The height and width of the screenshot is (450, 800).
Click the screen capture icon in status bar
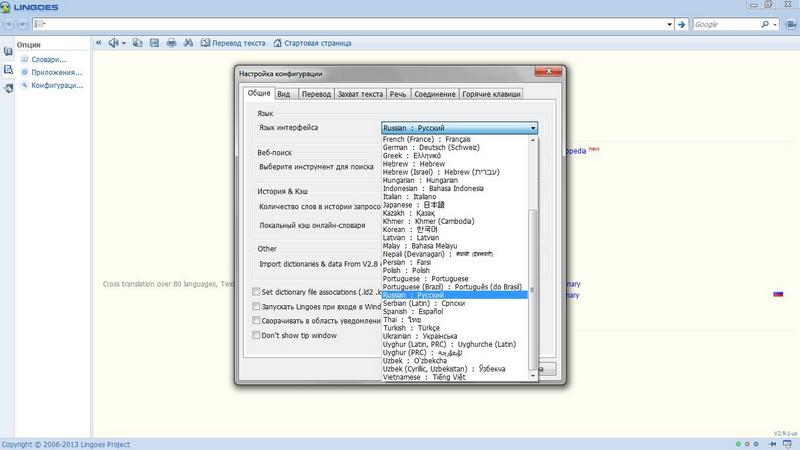click(788, 444)
